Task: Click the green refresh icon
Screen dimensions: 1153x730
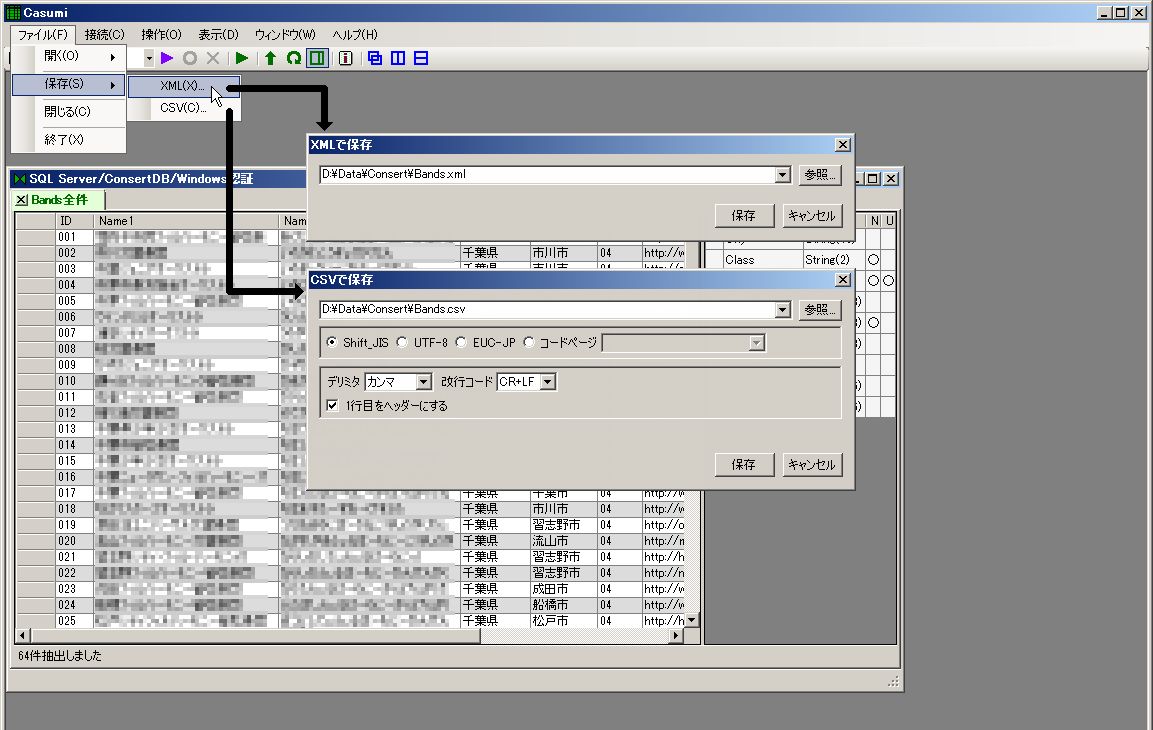Action: 292,58
